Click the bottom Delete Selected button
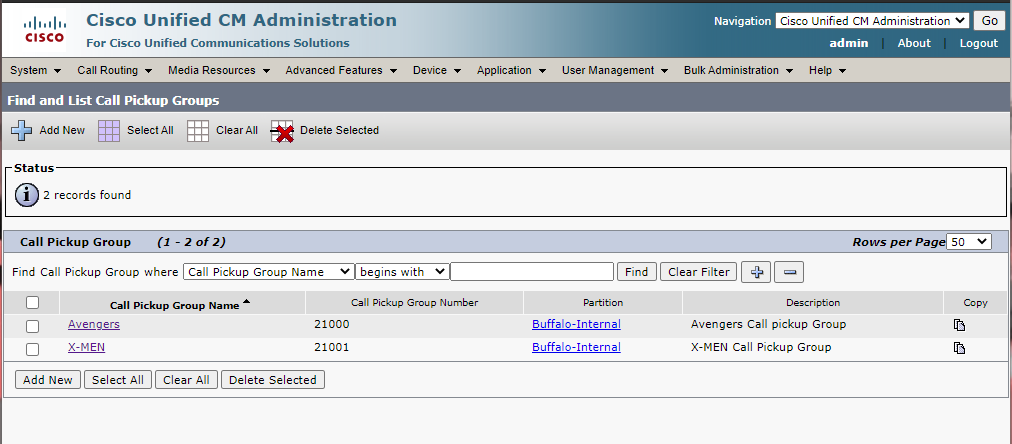 click(272, 379)
